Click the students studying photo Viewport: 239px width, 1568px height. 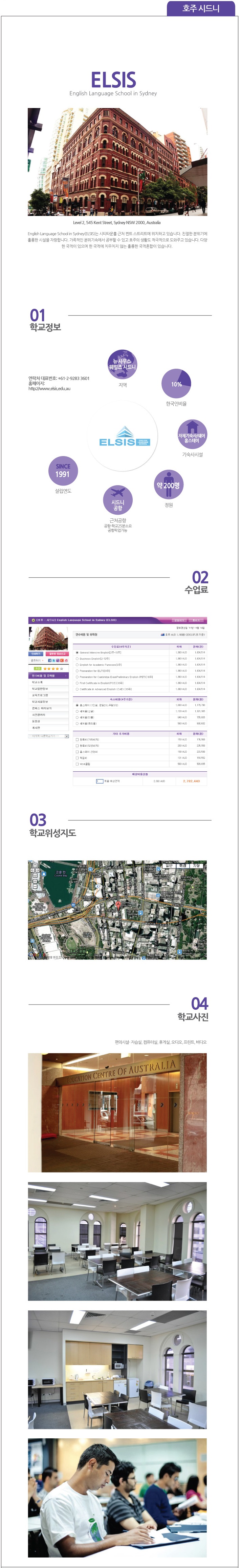pos(117,1498)
